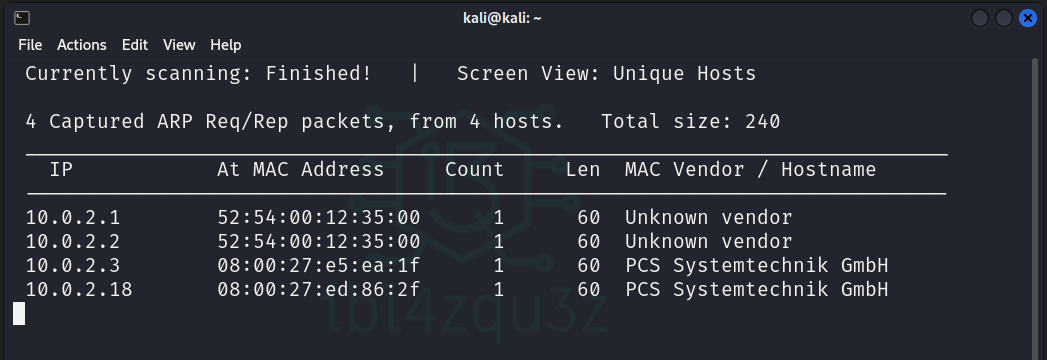Open the Actions menu

click(81, 45)
